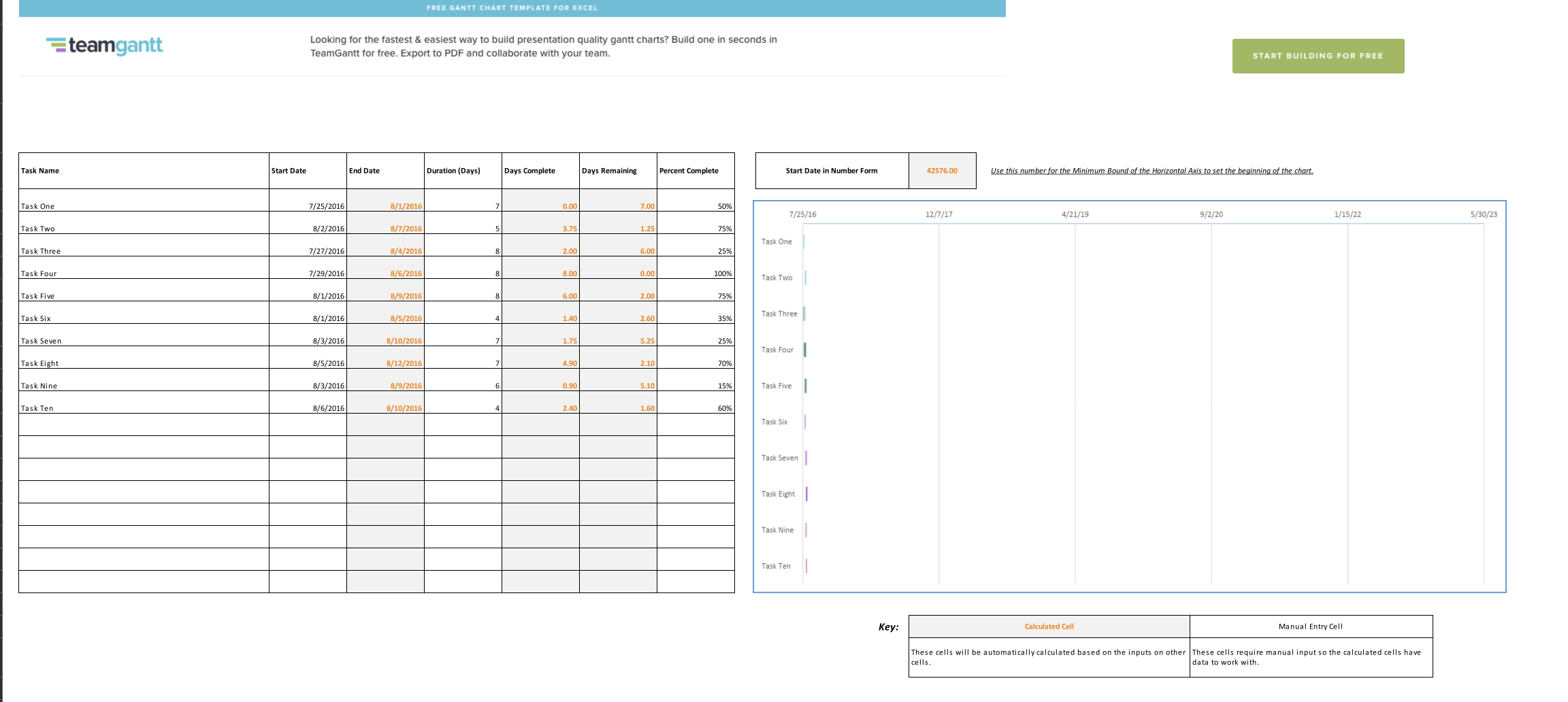Click Task Five's green bar in the Gantt chart
This screenshot has width=1568, height=702.
tap(806, 385)
